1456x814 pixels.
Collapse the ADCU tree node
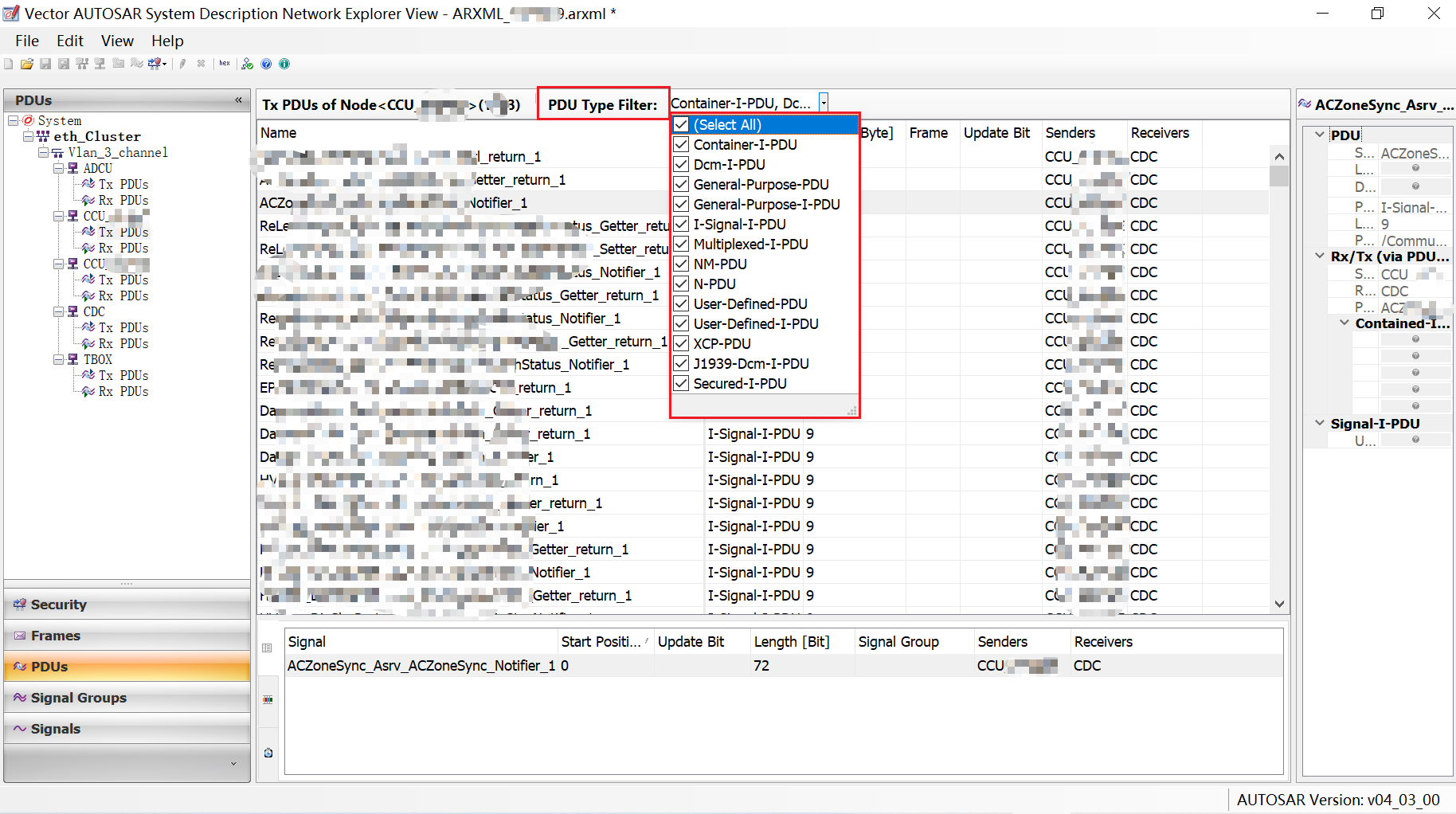tap(58, 168)
